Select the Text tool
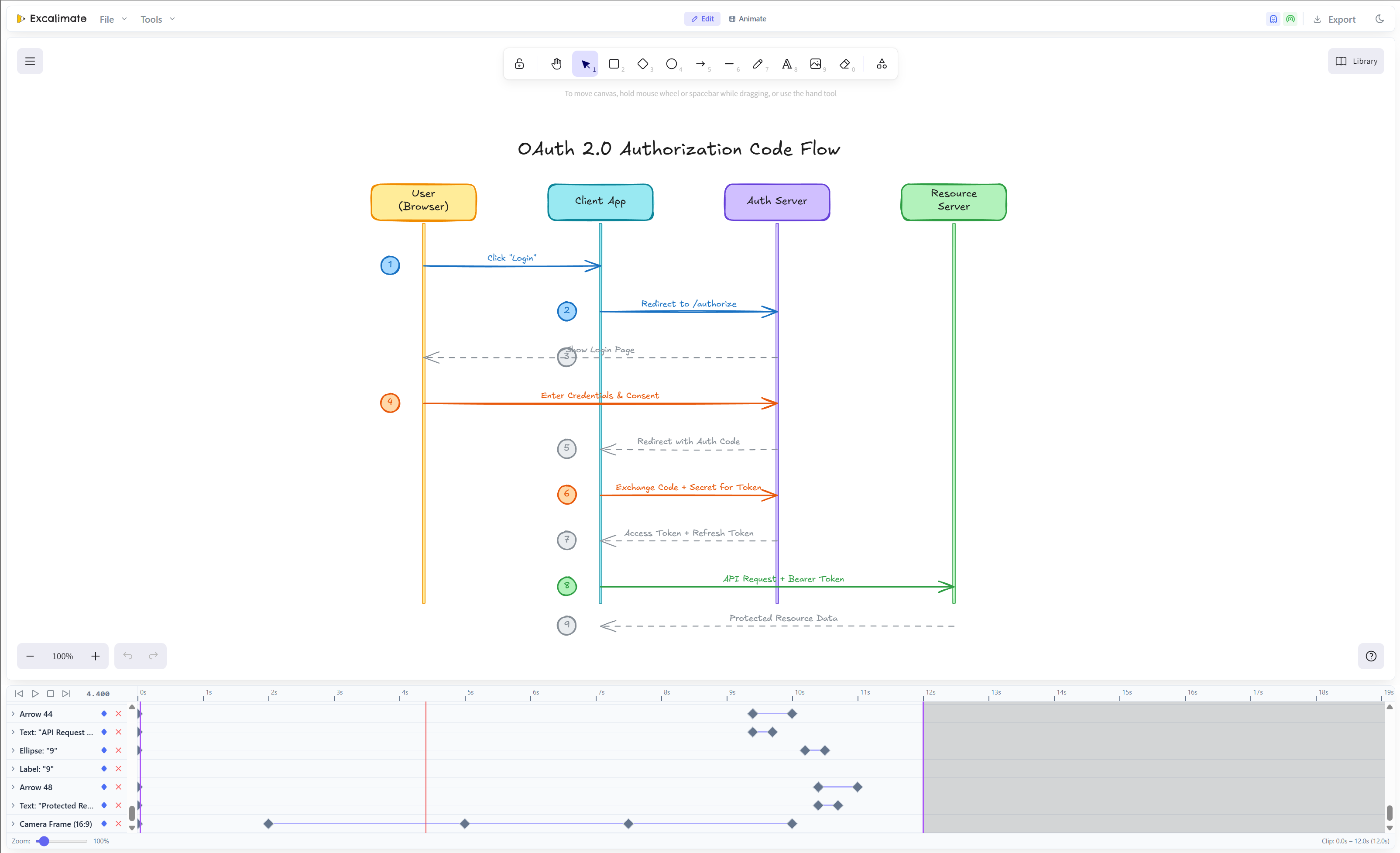Screen dimensions: 1400x853 point(787,64)
